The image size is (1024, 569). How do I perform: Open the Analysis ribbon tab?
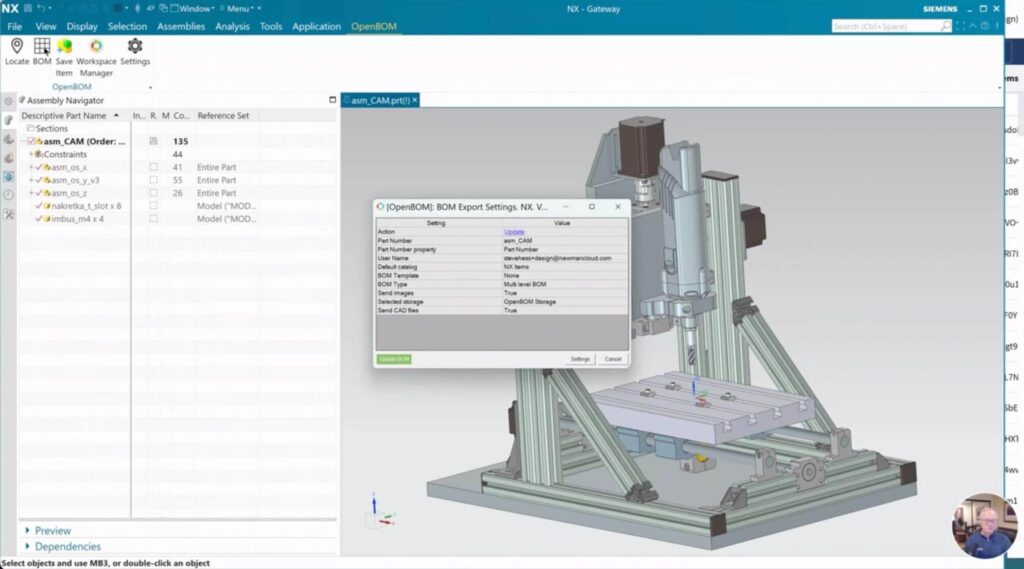[x=232, y=26]
